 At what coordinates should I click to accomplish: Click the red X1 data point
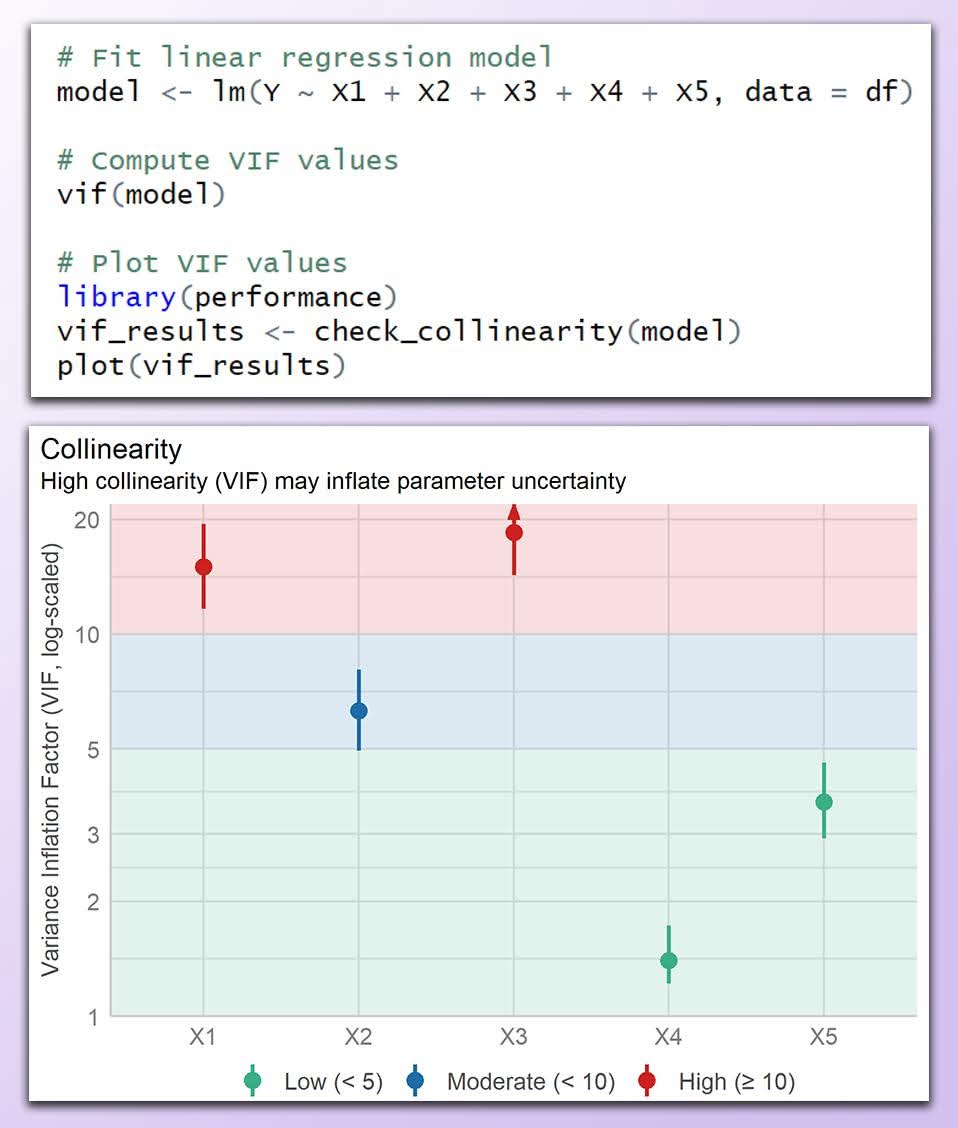coord(203,567)
